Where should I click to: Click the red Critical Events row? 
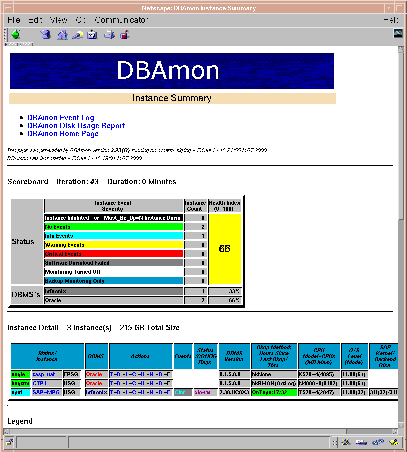[114, 254]
